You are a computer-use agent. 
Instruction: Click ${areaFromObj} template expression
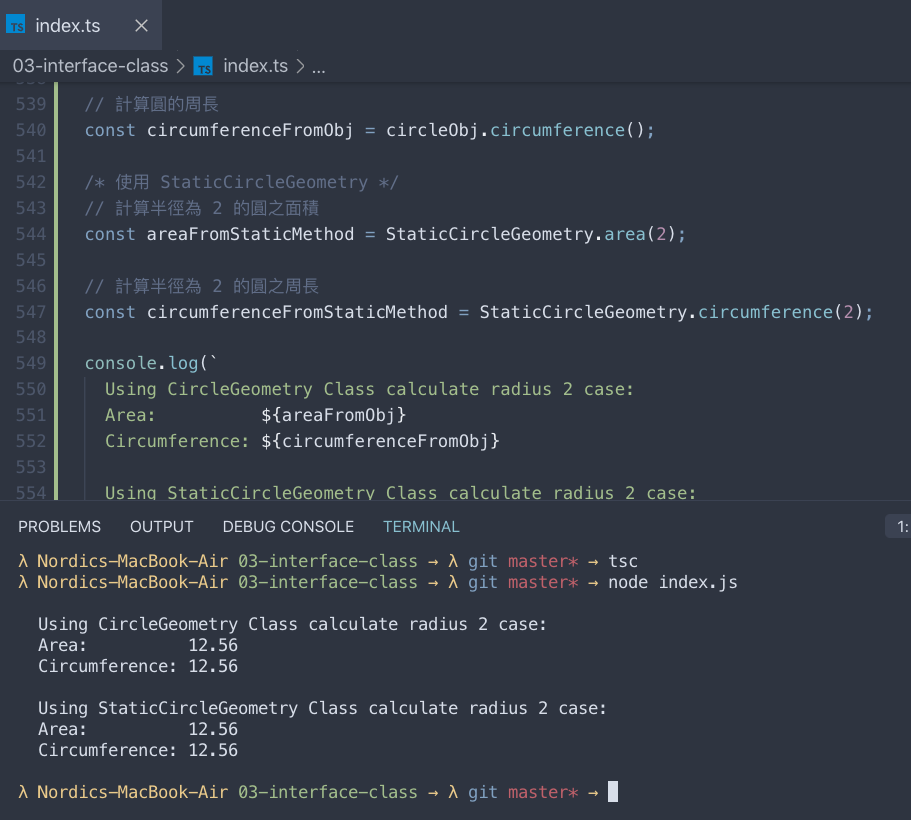[x=333, y=415]
